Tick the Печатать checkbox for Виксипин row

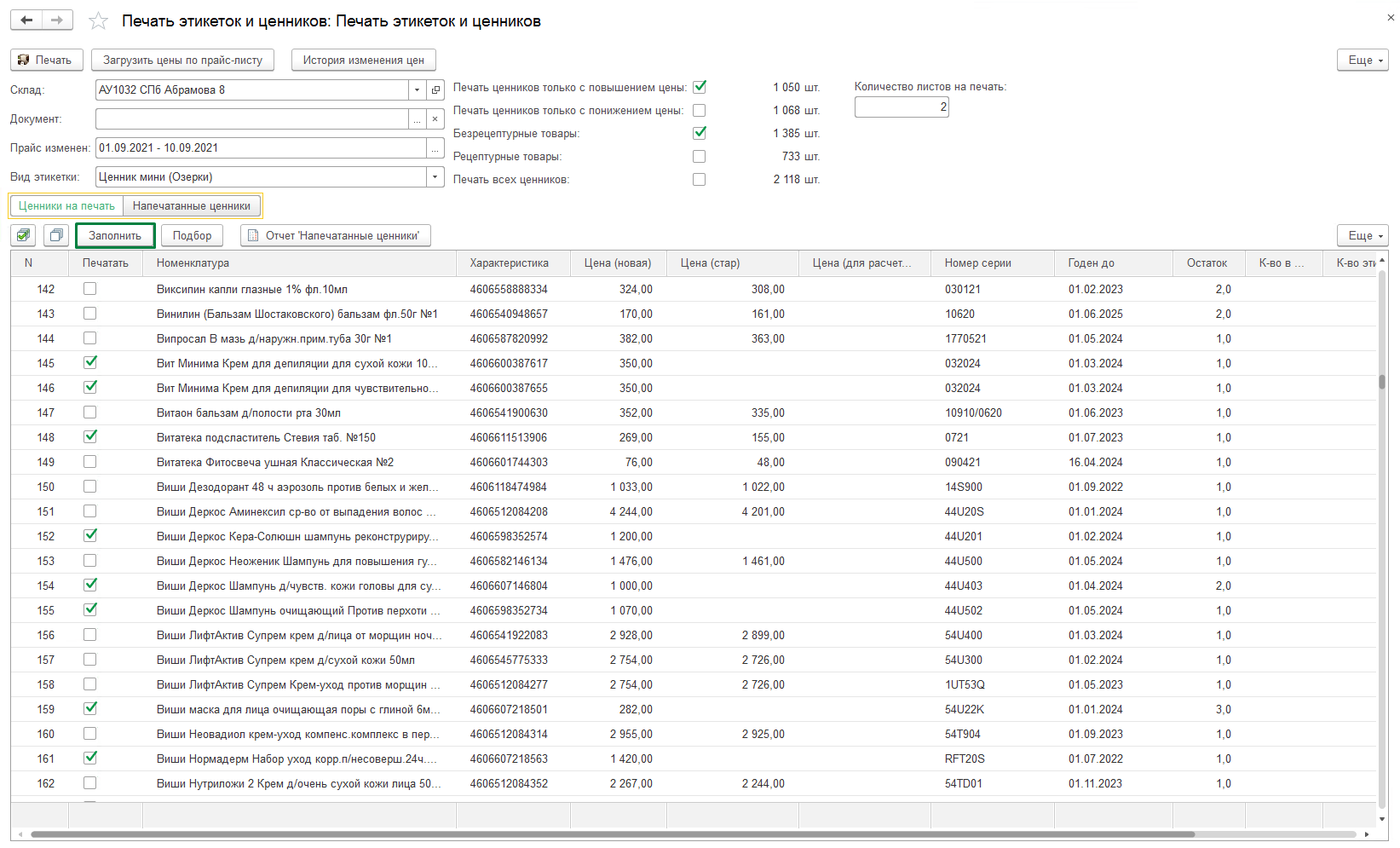click(x=90, y=289)
